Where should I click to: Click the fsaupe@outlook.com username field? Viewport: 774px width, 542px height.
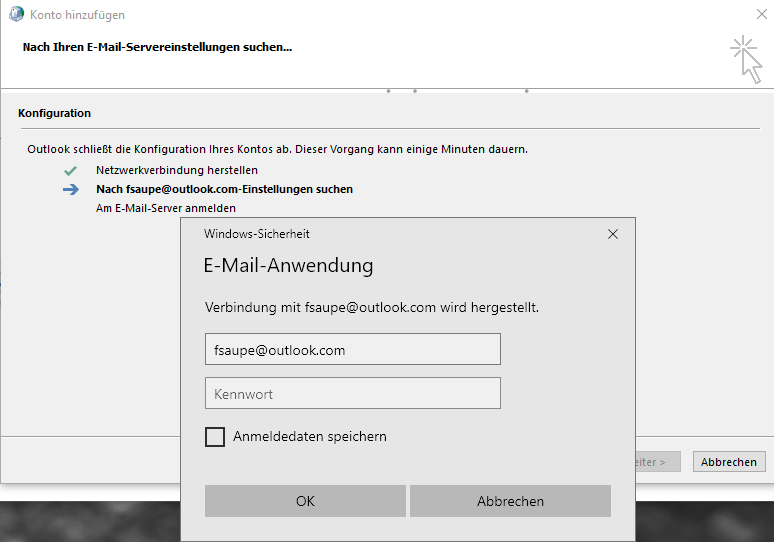(x=352, y=349)
